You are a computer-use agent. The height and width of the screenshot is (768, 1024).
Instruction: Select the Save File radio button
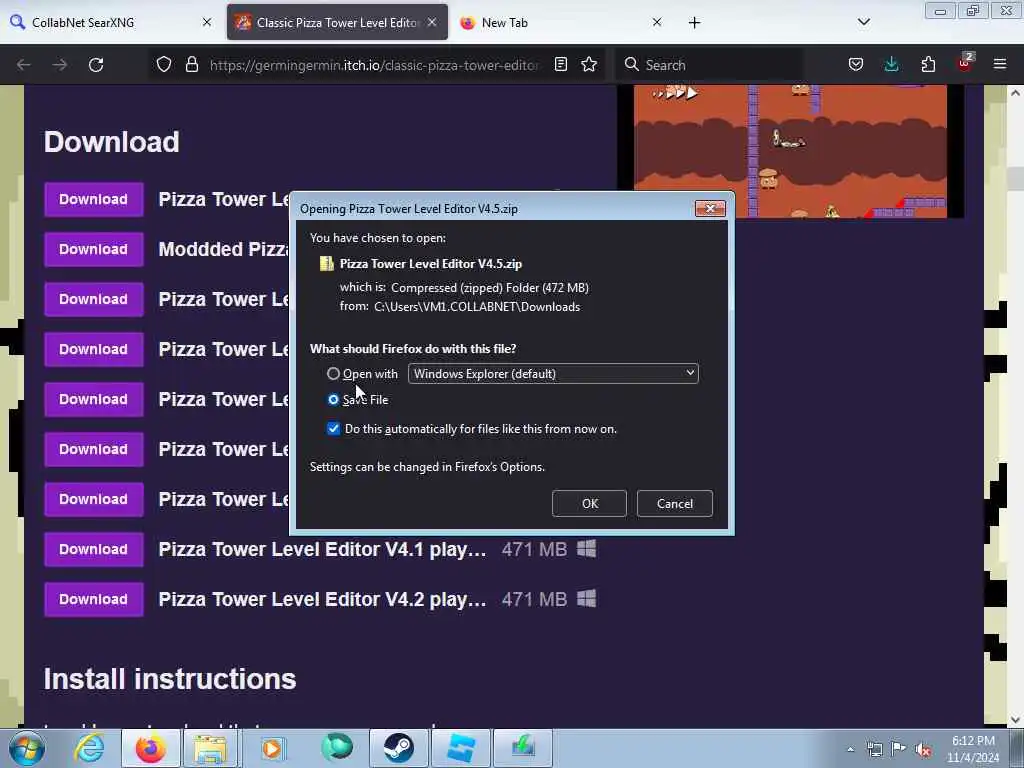coord(333,399)
